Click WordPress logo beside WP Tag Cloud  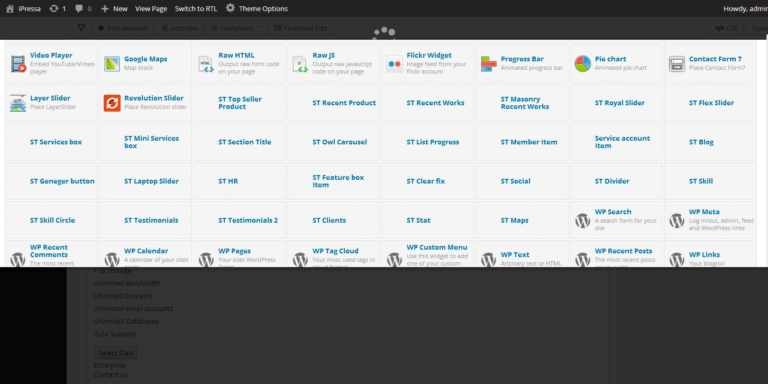click(x=300, y=260)
